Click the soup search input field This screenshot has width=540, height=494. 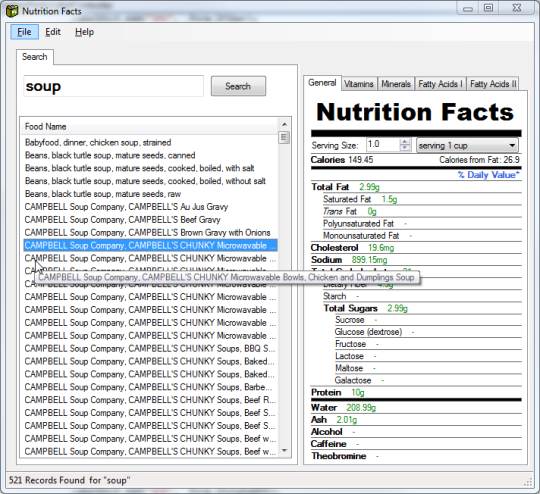click(114, 86)
